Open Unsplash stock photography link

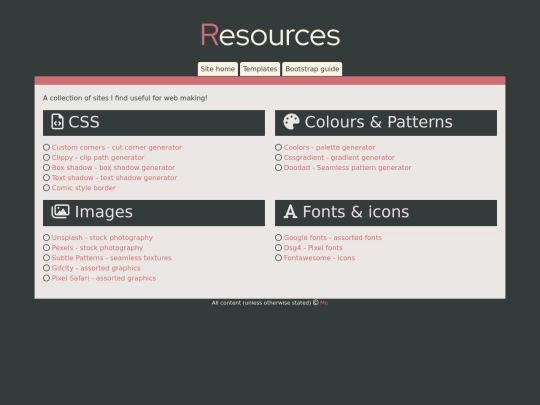pos(102,238)
